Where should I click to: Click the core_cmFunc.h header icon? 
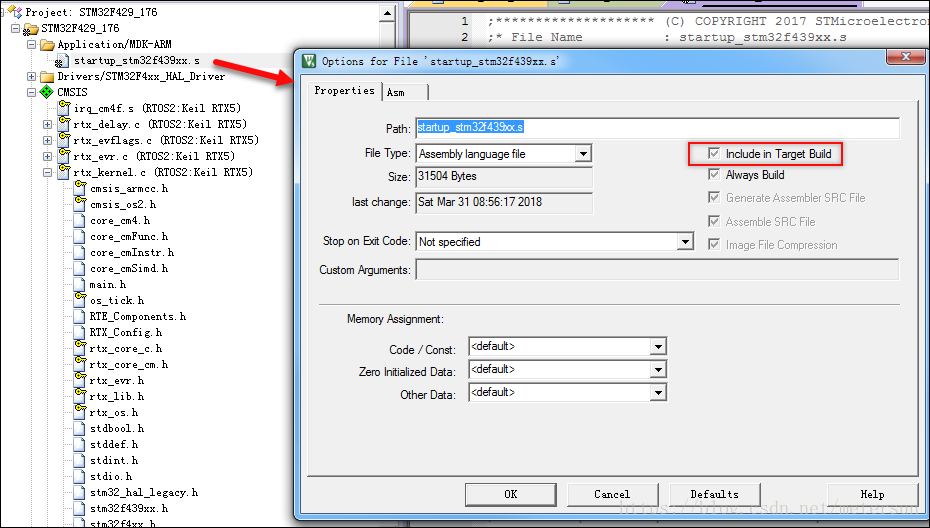click(79, 236)
